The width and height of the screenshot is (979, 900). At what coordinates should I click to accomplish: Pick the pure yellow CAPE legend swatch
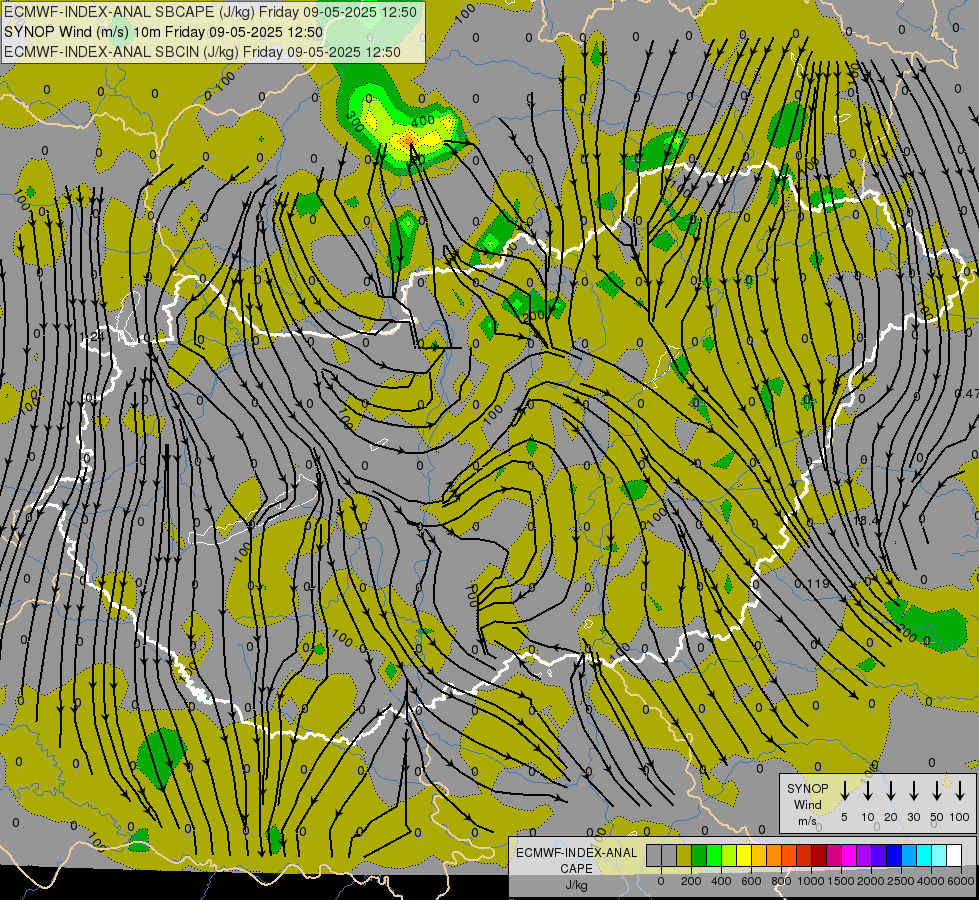coord(744,855)
